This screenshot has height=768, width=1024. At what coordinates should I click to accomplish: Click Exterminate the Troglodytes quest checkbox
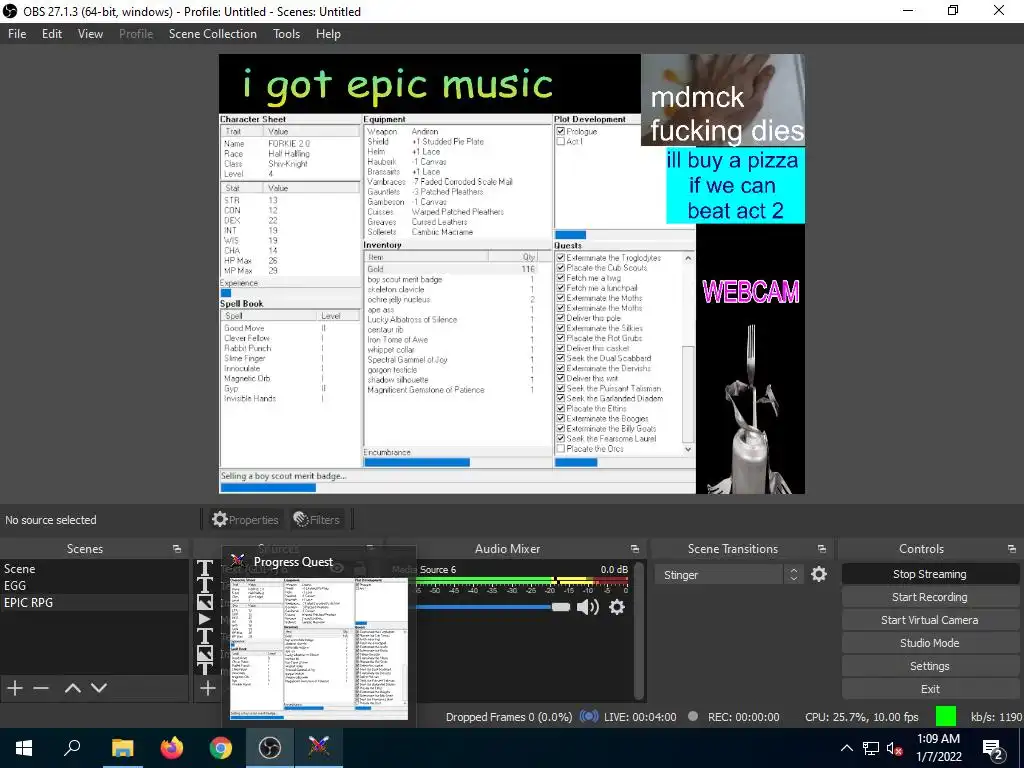pyautogui.click(x=560, y=258)
